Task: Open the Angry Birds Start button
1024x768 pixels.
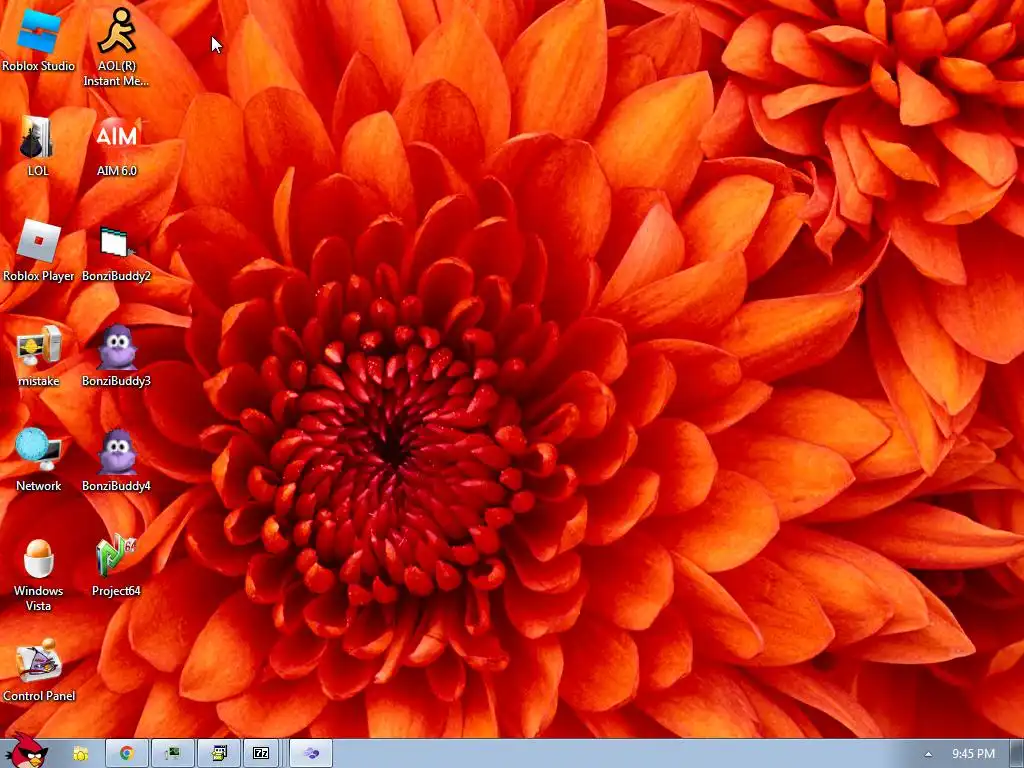Action: 25,751
